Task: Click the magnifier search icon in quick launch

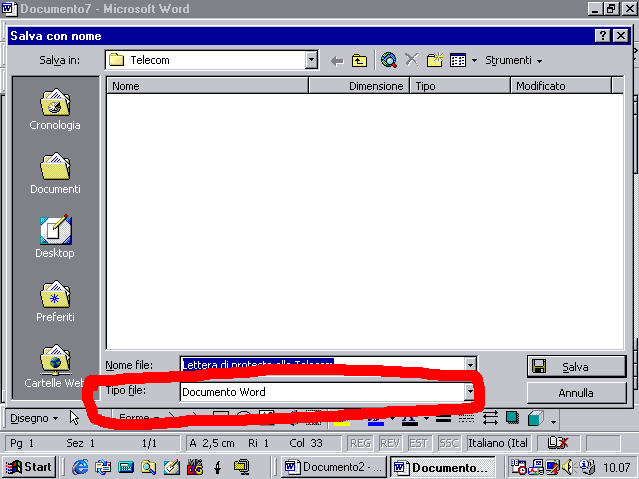Action: click(x=148, y=467)
